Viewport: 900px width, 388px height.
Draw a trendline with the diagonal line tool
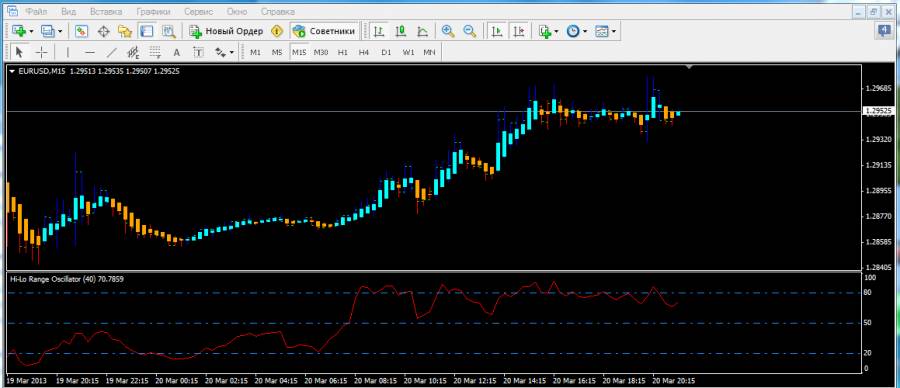pyautogui.click(x=112, y=52)
